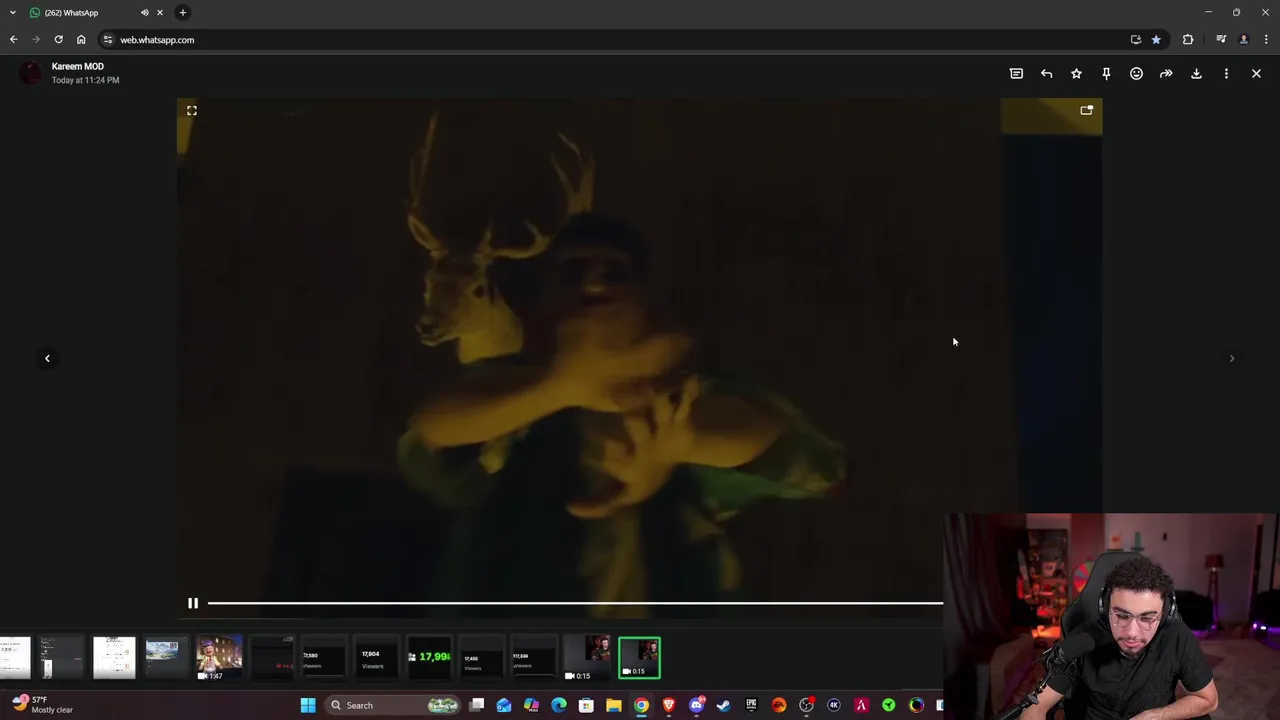Open Kareem MOD's profile picture
1280x720 pixels.
tap(31, 72)
